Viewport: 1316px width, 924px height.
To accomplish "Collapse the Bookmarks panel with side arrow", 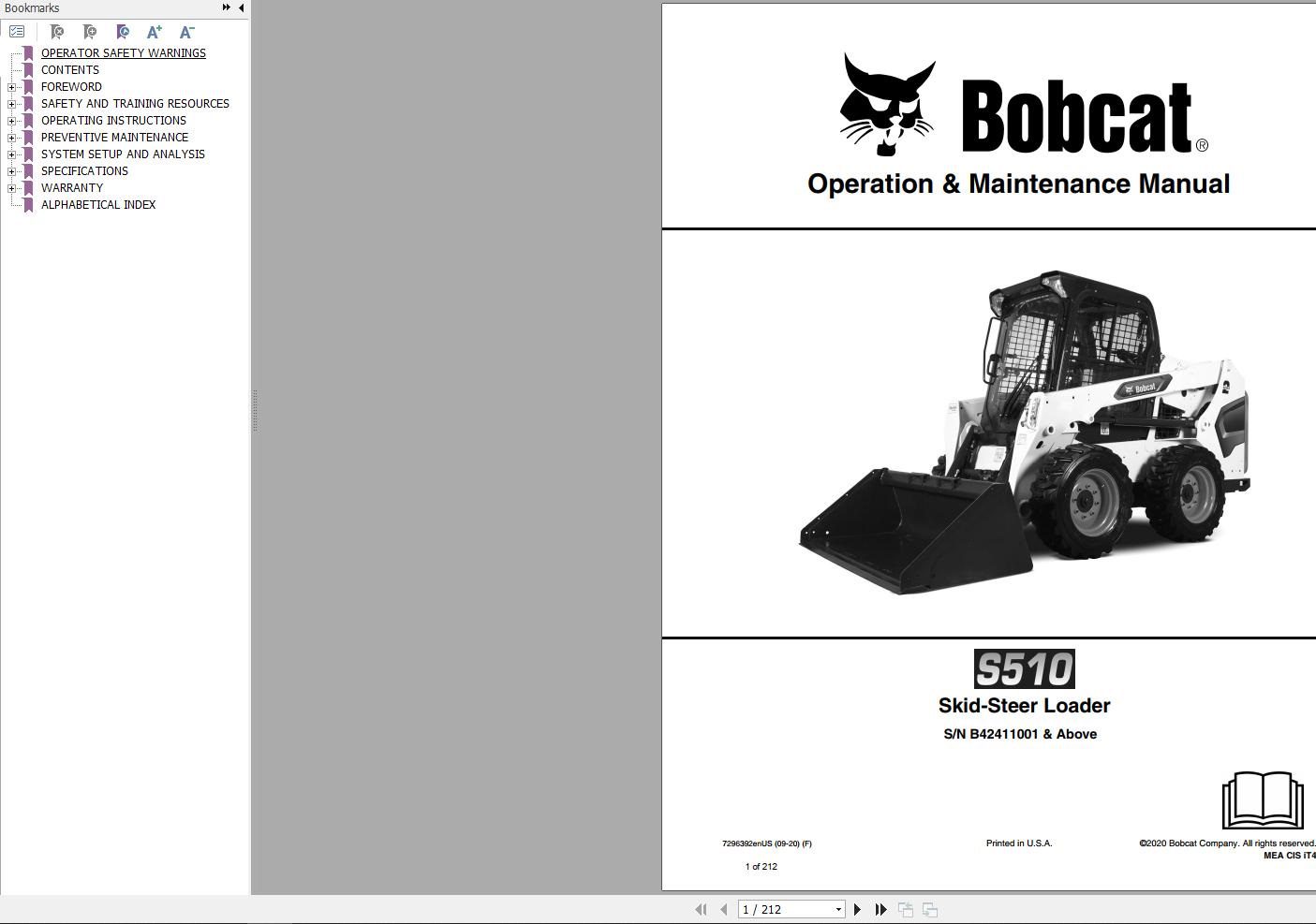I will tap(240, 7).
